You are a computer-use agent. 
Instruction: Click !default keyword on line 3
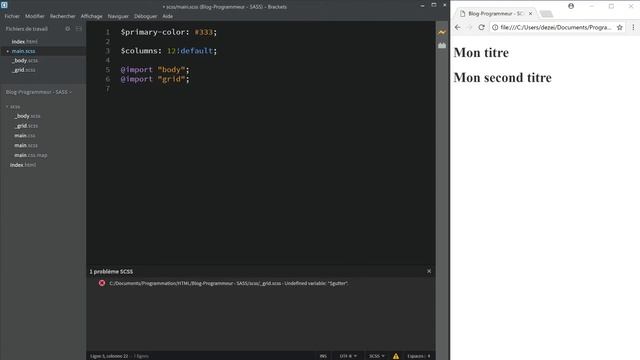194,51
